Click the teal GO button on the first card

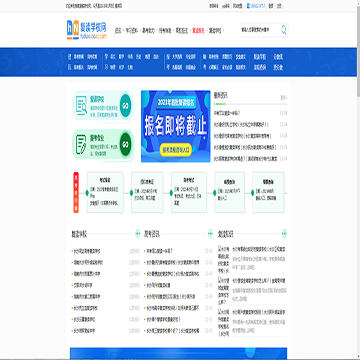(x=125, y=105)
